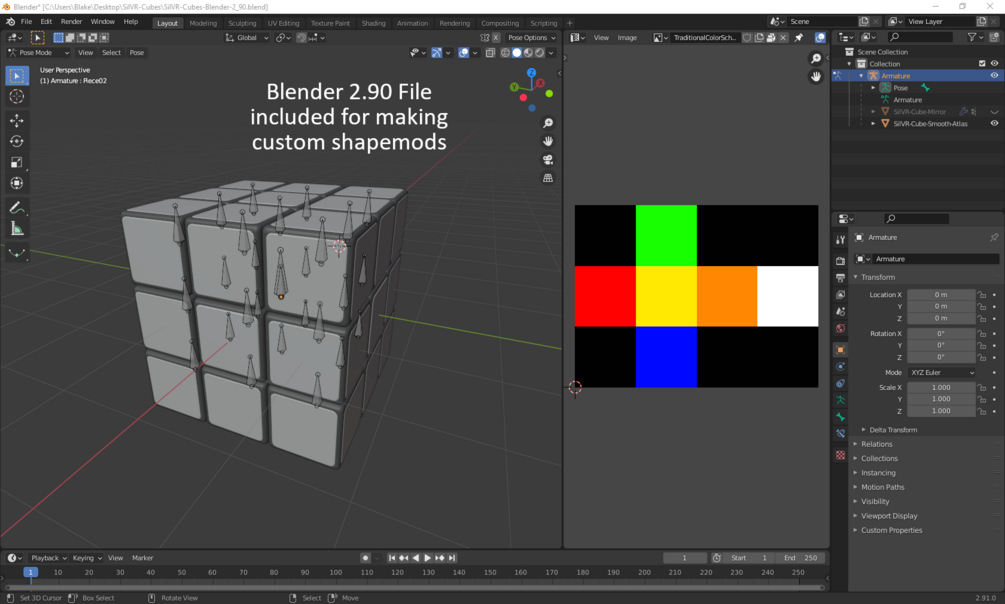Activate the 3D Cursor tool
The width and height of the screenshot is (1005, 604).
tap(17, 97)
